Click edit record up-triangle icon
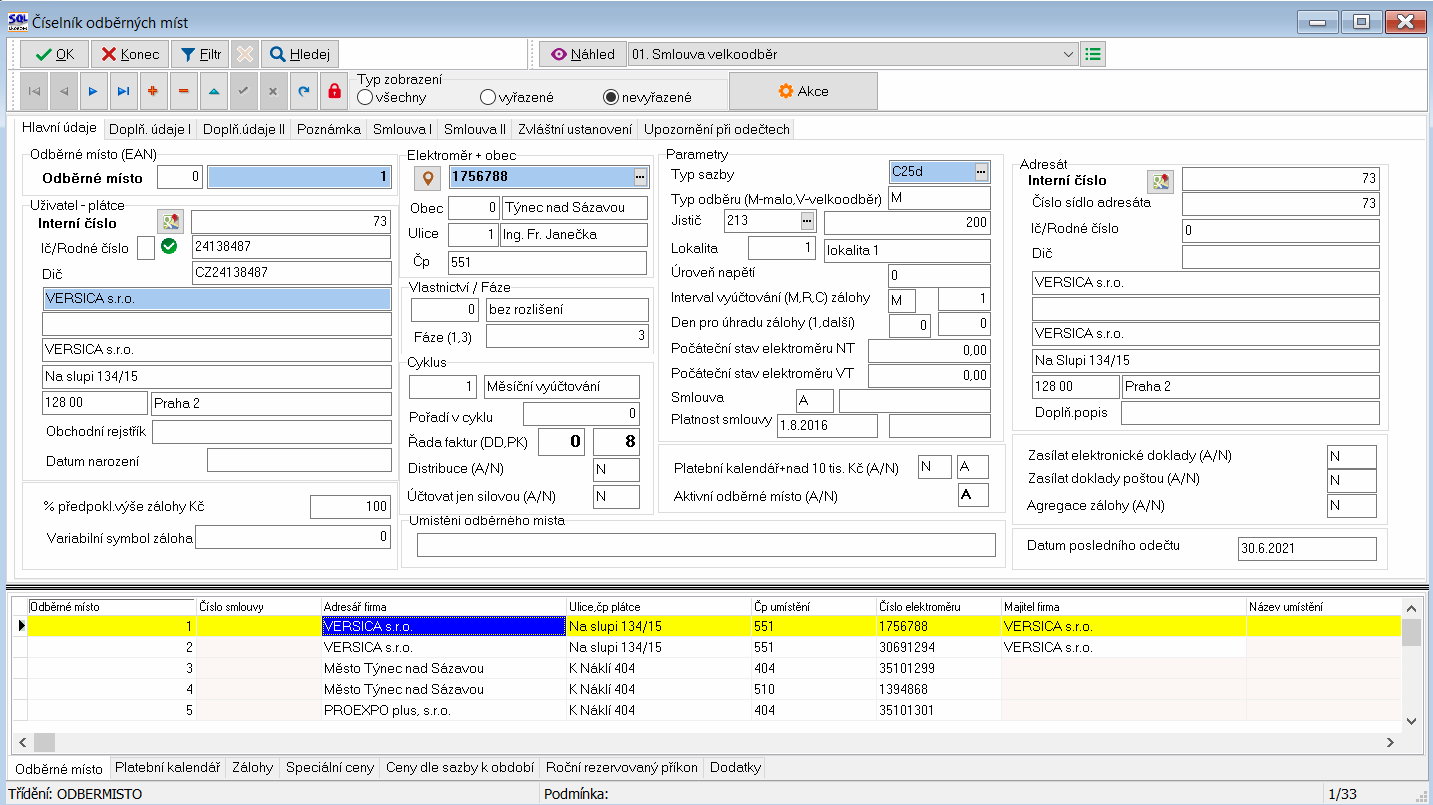 (x=213, y=91)
